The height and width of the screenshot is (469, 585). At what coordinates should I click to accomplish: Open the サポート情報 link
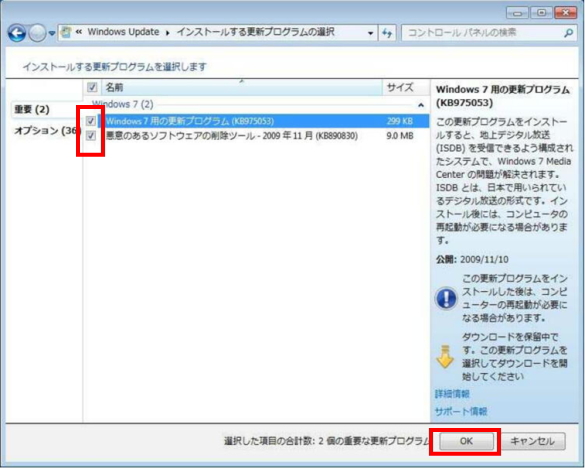coord(461,412)
